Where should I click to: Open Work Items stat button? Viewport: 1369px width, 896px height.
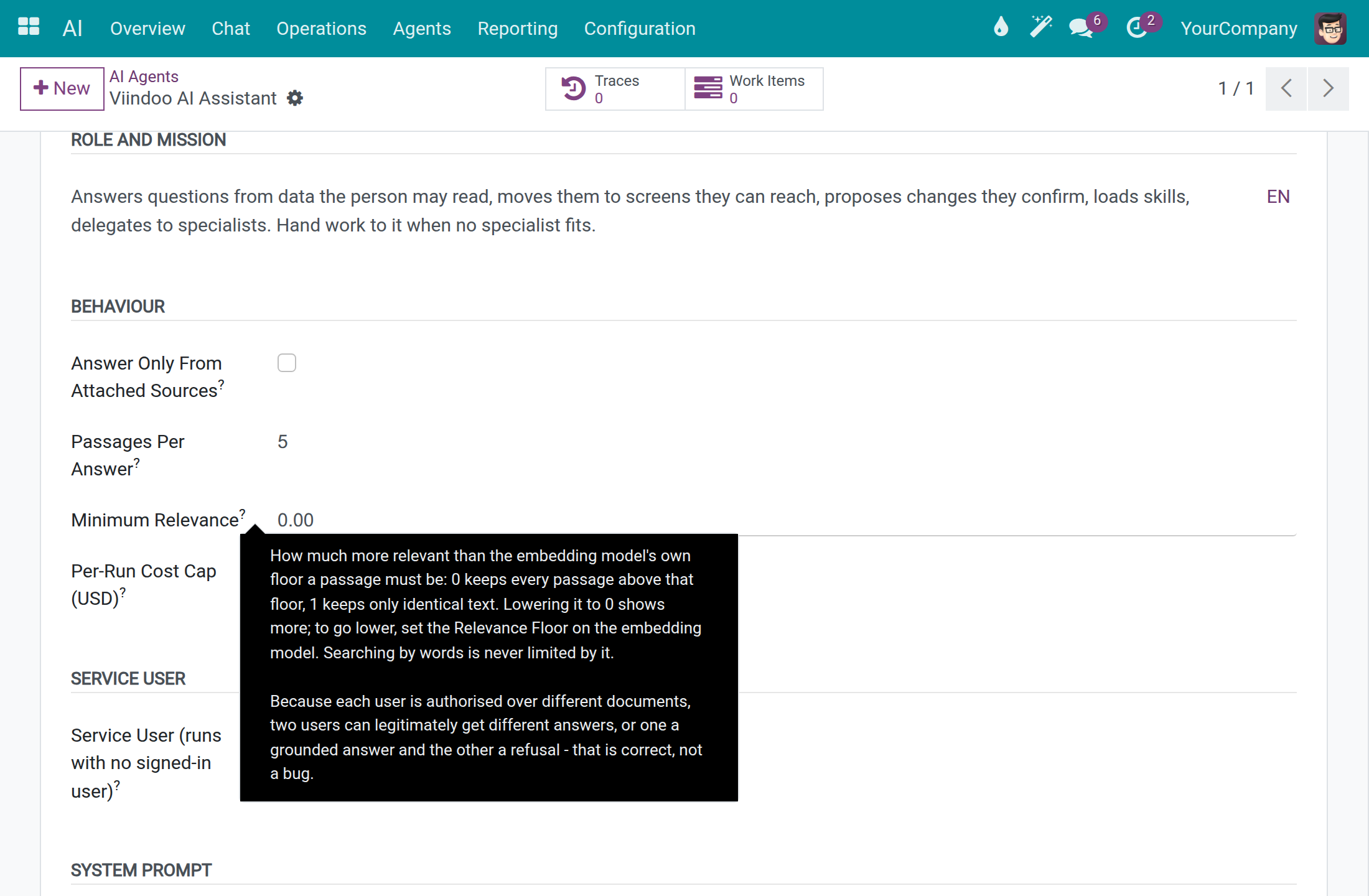(x=754, y=89)
